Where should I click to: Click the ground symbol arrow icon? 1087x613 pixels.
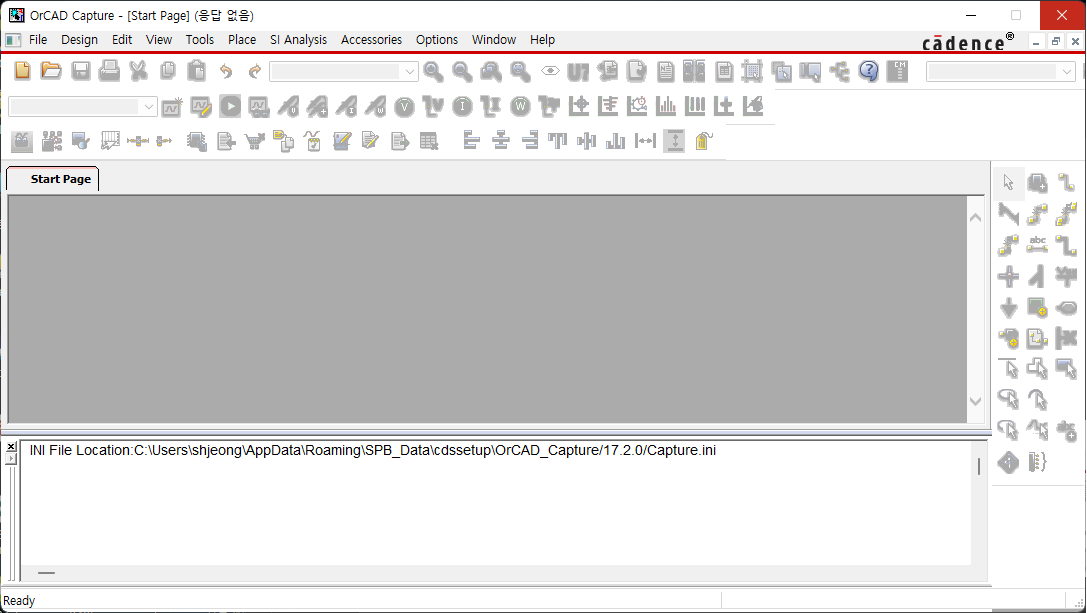[1008, 307]
